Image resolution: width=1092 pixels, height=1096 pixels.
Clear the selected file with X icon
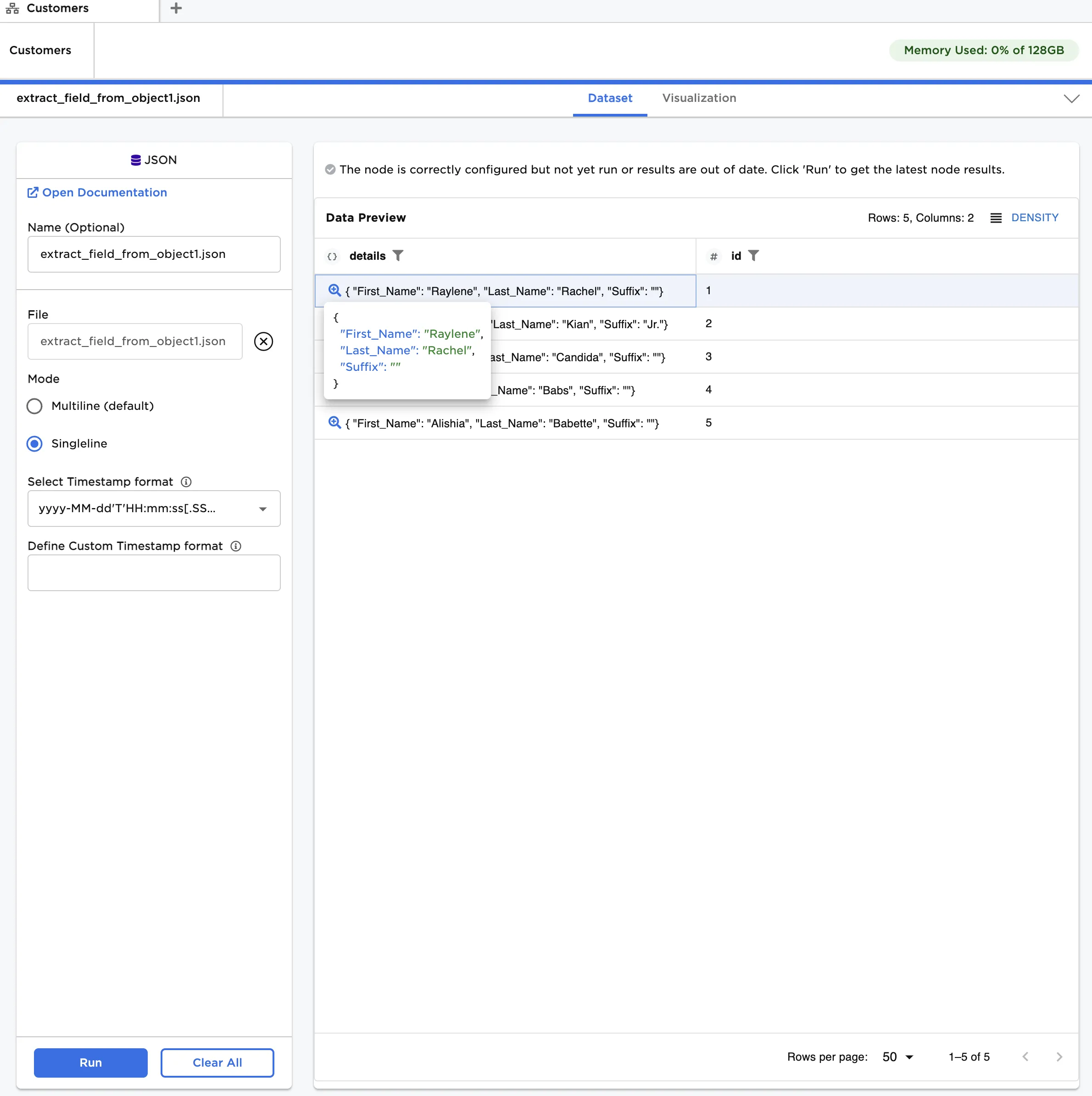click(263, 341)
